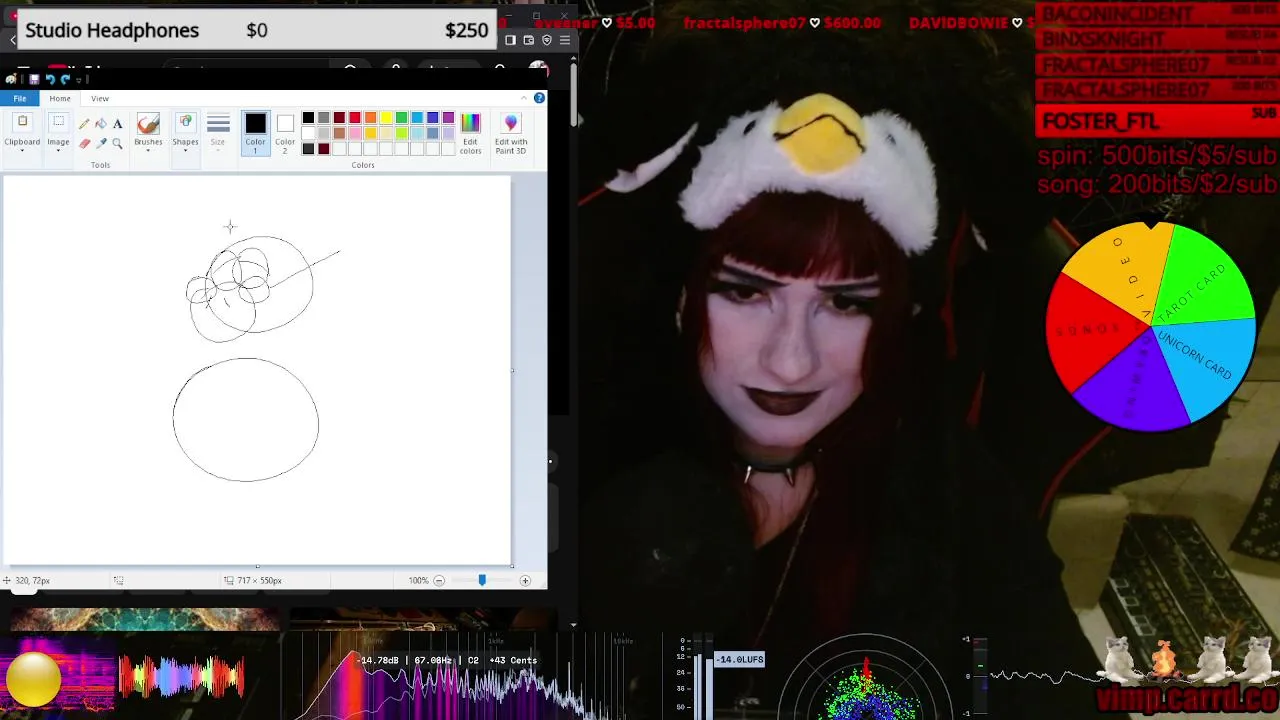Expand the Shapes dropdown arrow
1280x720 pixels.
tap(185, 151)
